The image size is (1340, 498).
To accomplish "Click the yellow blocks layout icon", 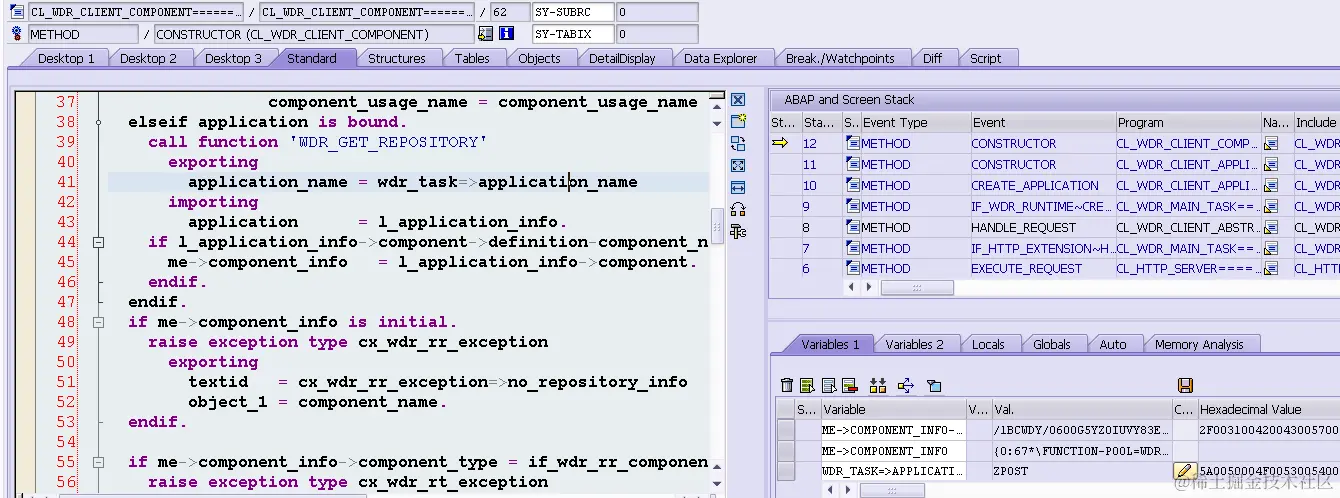I will [878, 385].
